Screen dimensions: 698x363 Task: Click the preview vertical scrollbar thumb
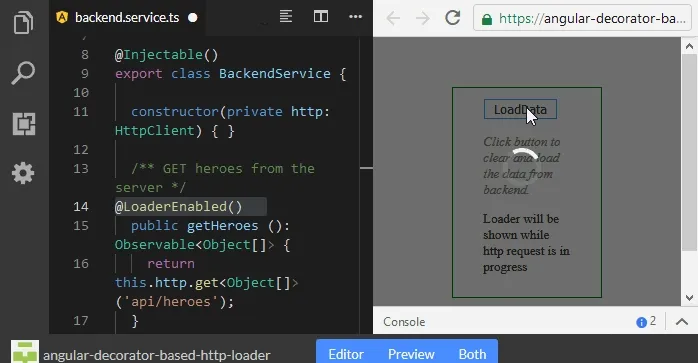689,153
